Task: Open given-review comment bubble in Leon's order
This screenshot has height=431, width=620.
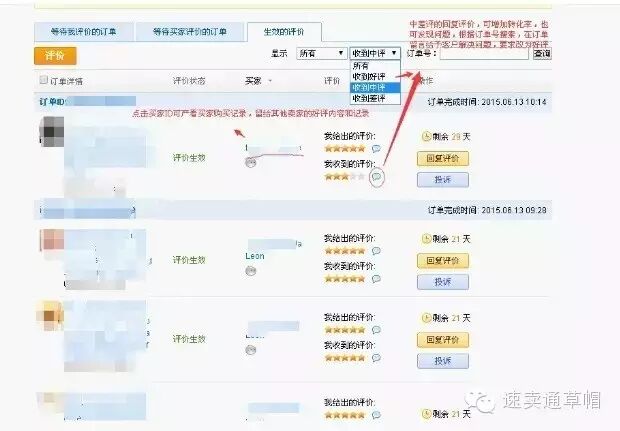Action: 376,251
